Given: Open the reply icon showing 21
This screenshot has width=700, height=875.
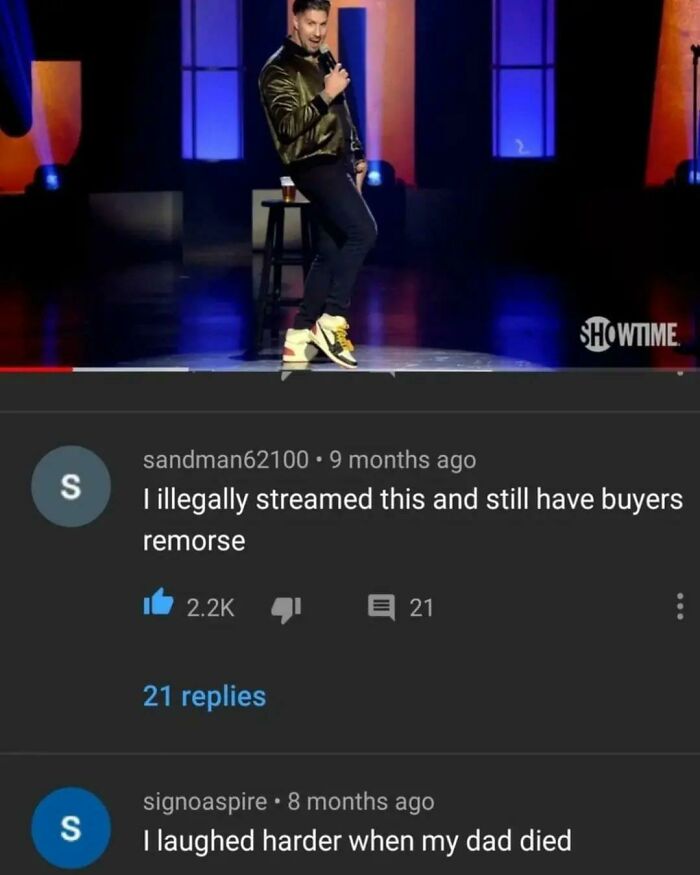Looking at the screenshot, I should (x=381, y=607).
